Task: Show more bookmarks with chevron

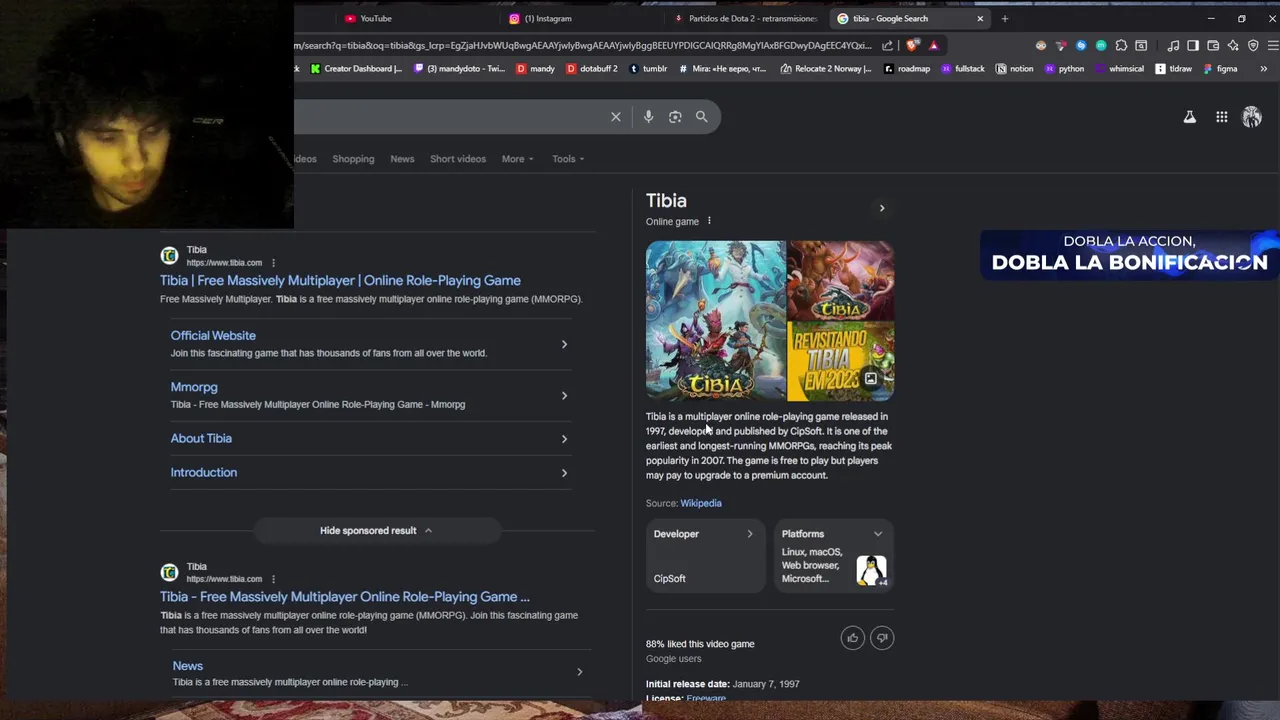Action: pyautogui.click(x=1264, y=69)
